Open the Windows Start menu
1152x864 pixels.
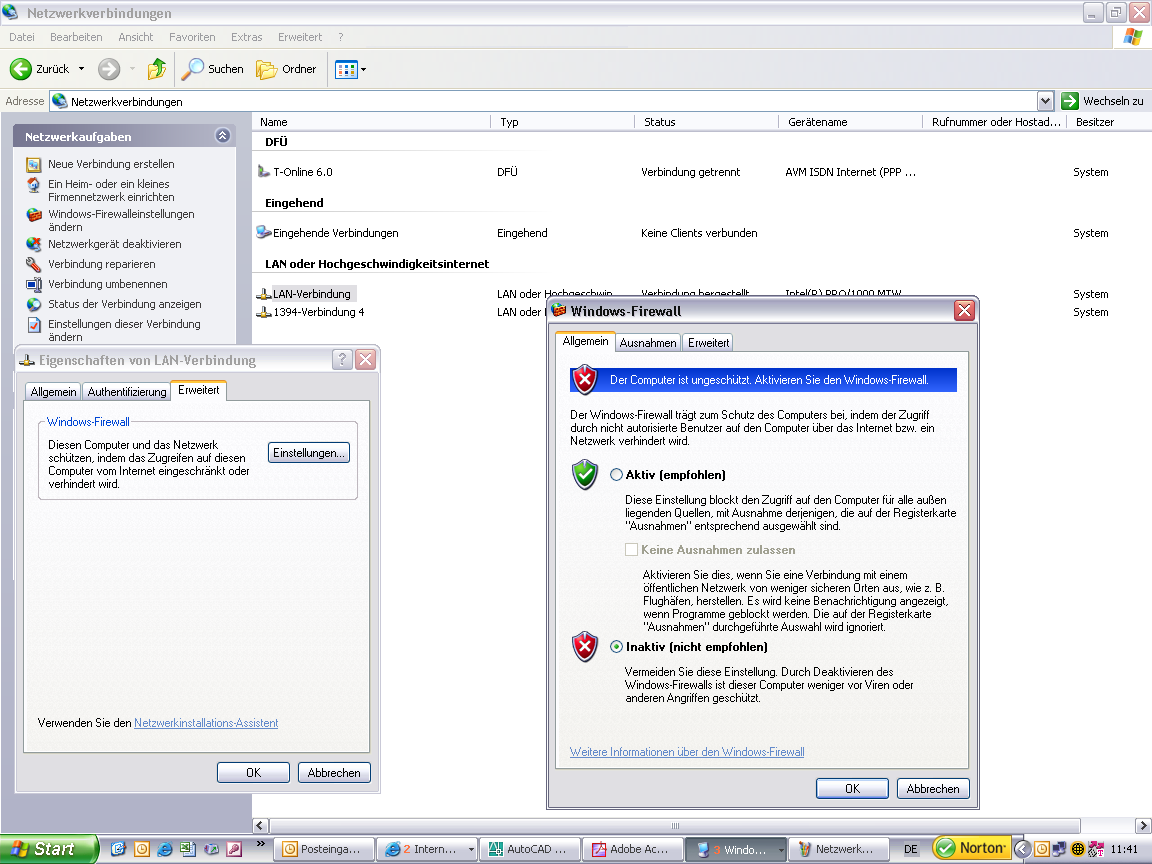point(48,849)
